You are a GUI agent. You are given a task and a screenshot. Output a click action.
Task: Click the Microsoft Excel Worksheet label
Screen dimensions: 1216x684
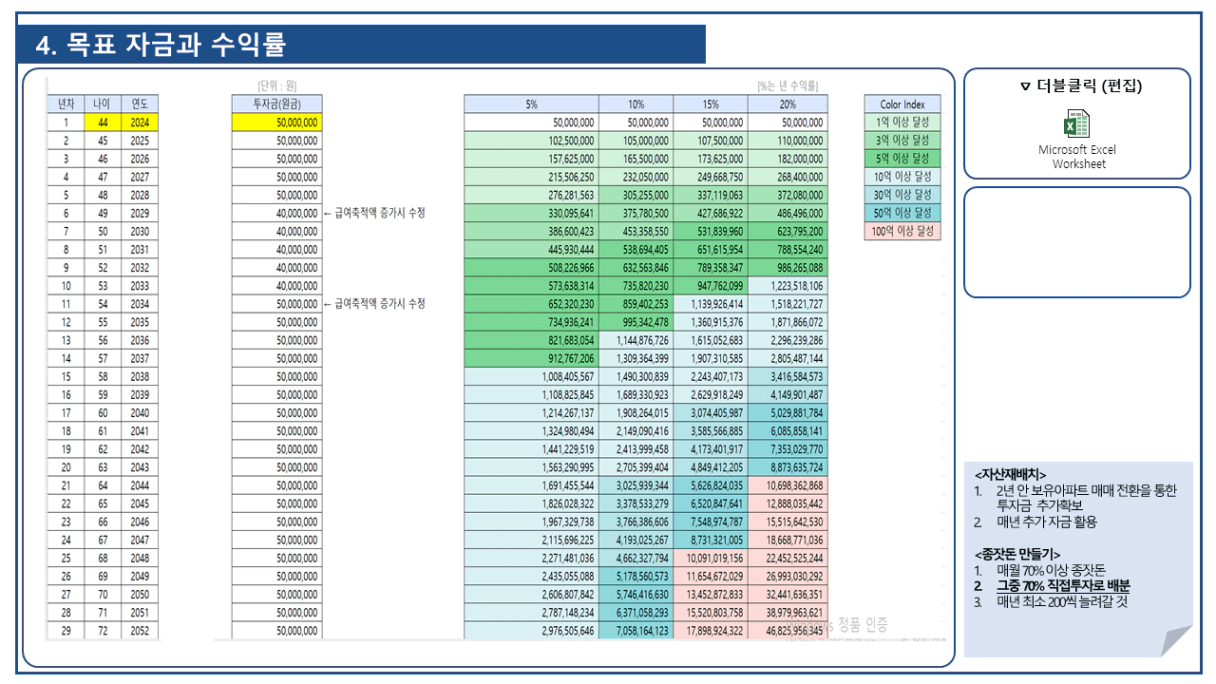[1076, 157]
